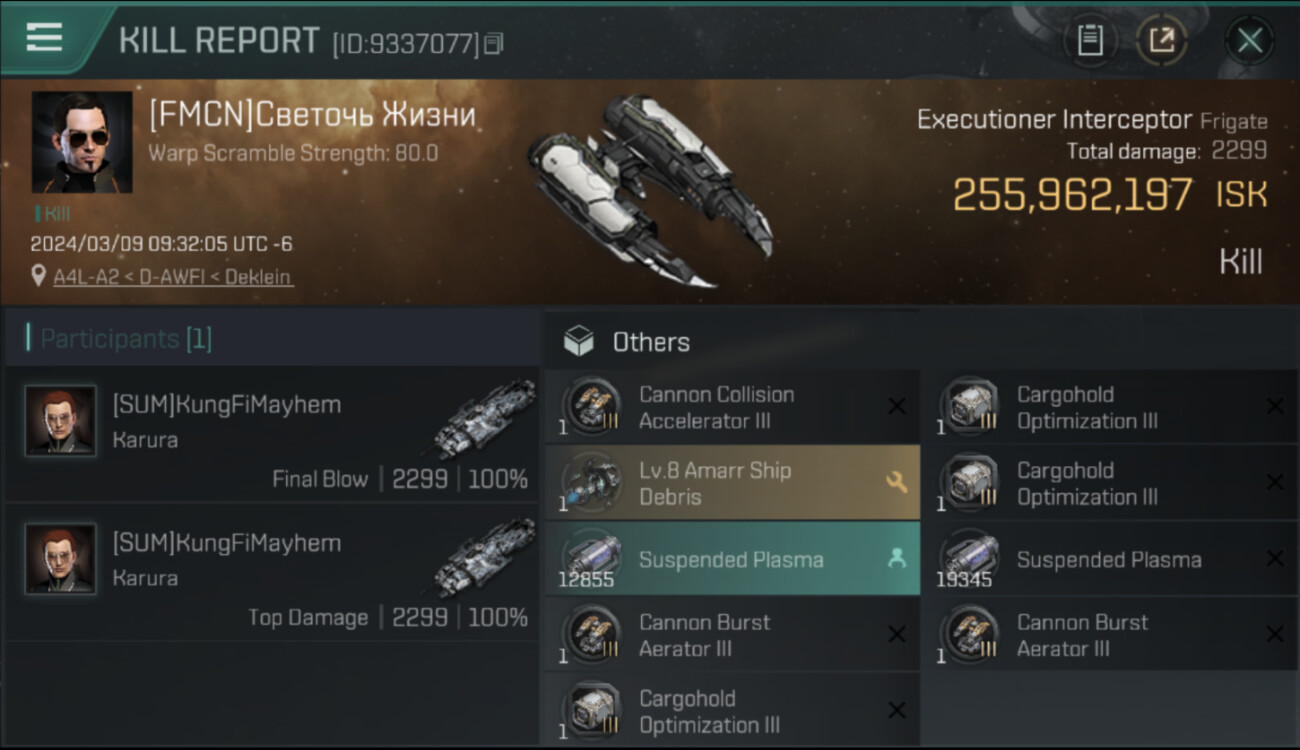
Task: Click person icon on Suspended Plasma row
Action: 896,559
